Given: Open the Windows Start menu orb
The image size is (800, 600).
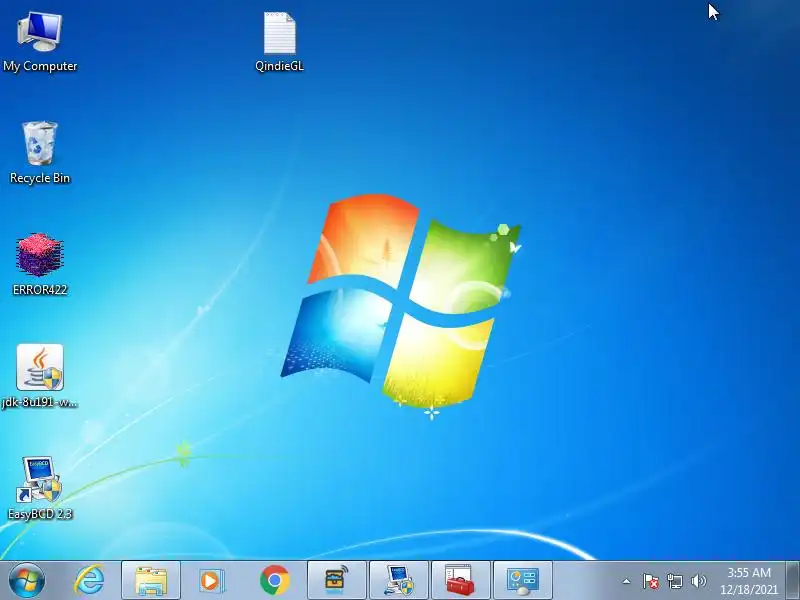Looking at the screenshot, I should [27, 581].
